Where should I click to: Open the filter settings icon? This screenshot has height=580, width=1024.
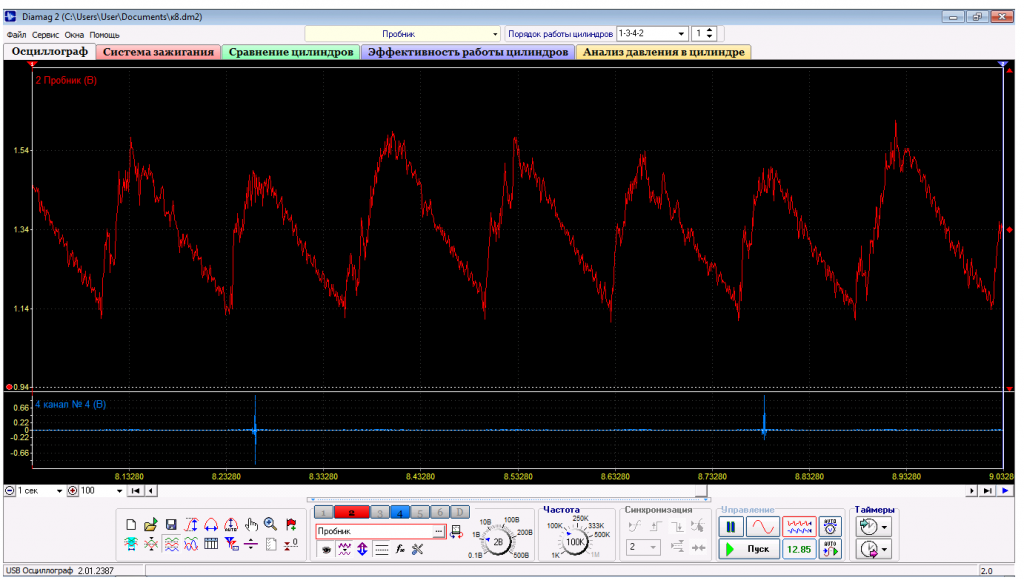(x=231, y=543)
